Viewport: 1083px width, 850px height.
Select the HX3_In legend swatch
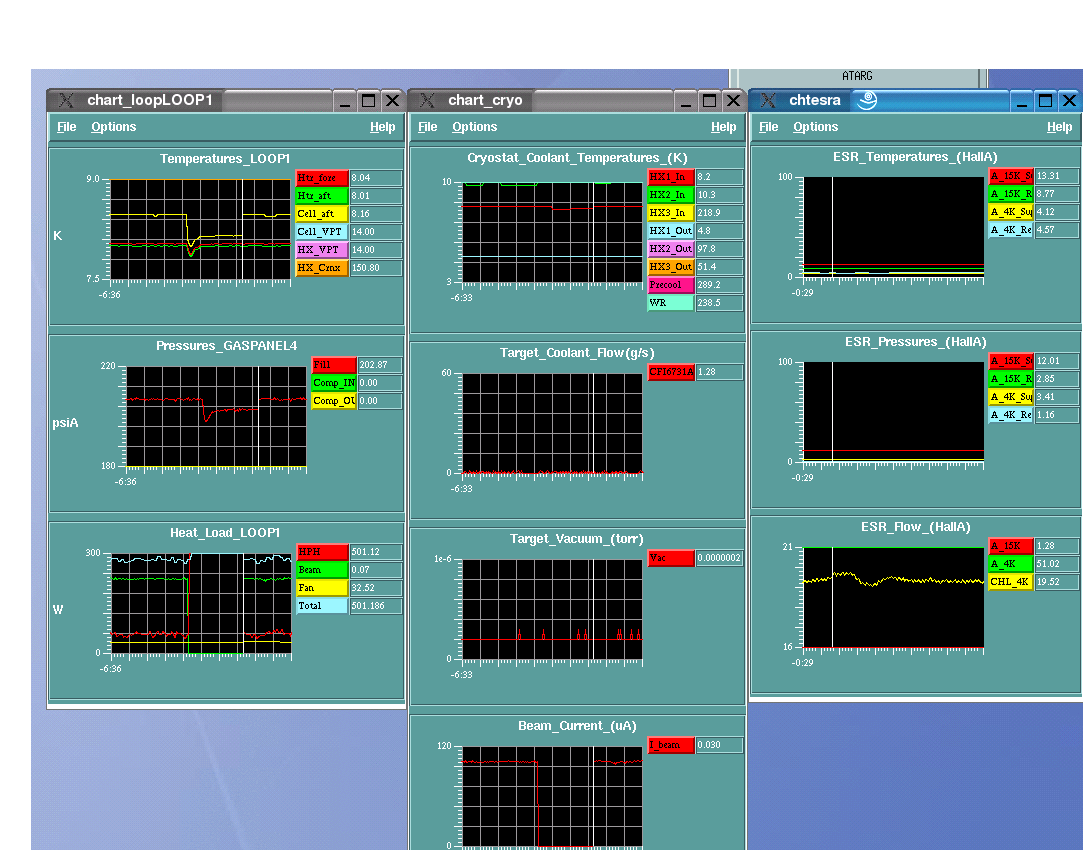coord(671,213)
